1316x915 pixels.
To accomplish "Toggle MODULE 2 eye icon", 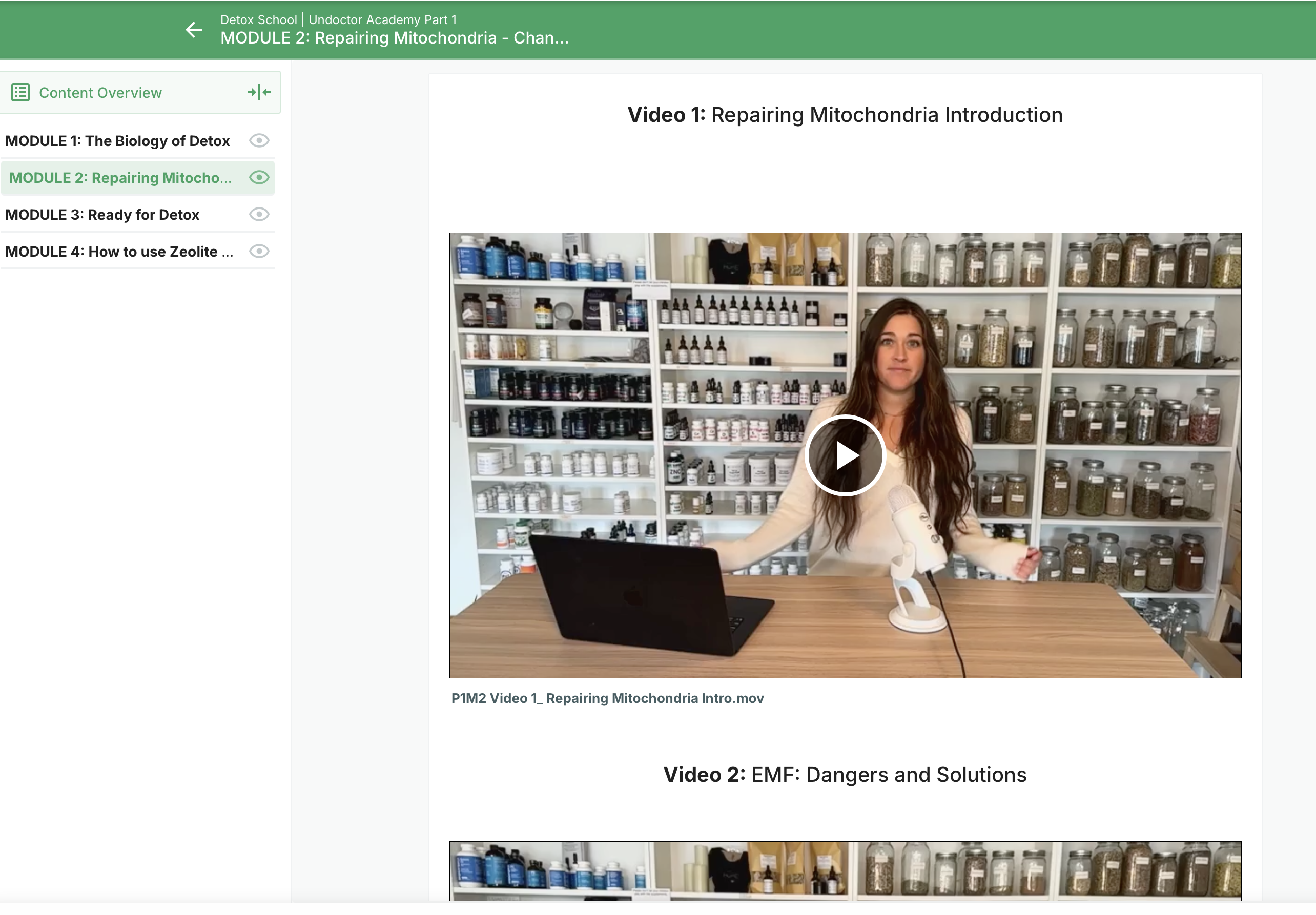I will click(259, 178).
